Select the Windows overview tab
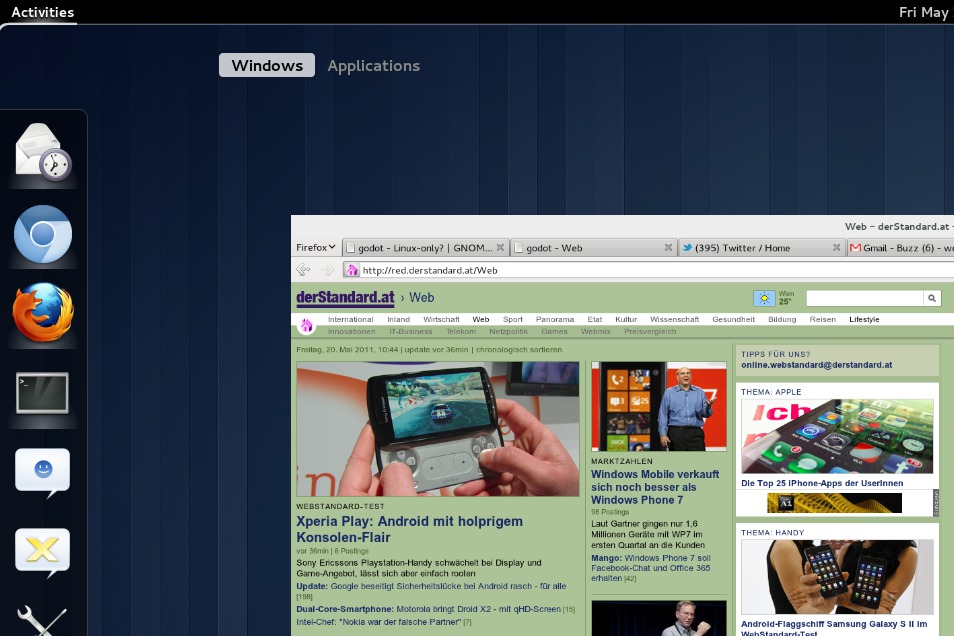Image resolution: width=954 pixels, height=636 pixels. click(x=266, y=65)
